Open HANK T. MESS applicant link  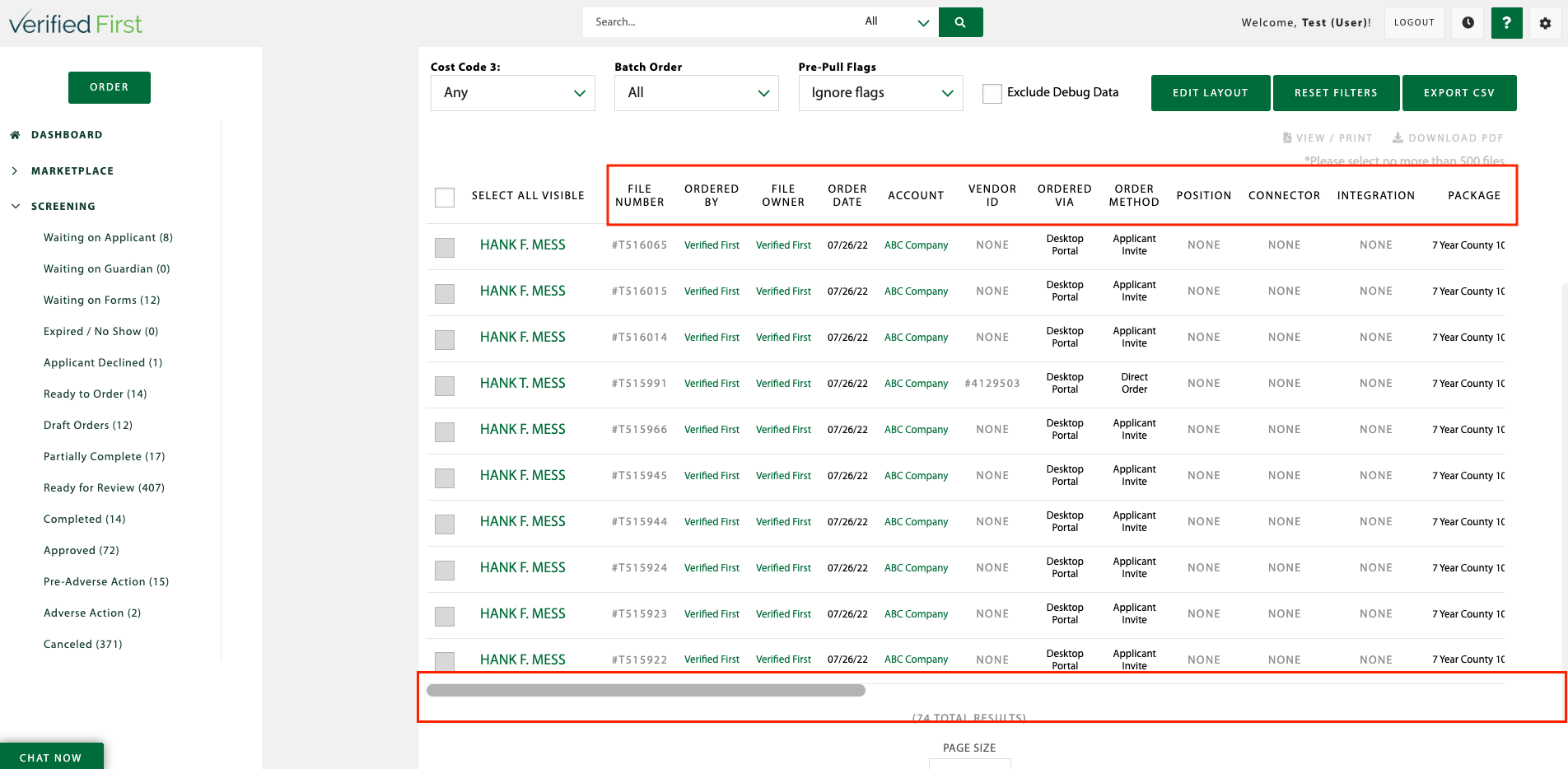coord(523,384)
